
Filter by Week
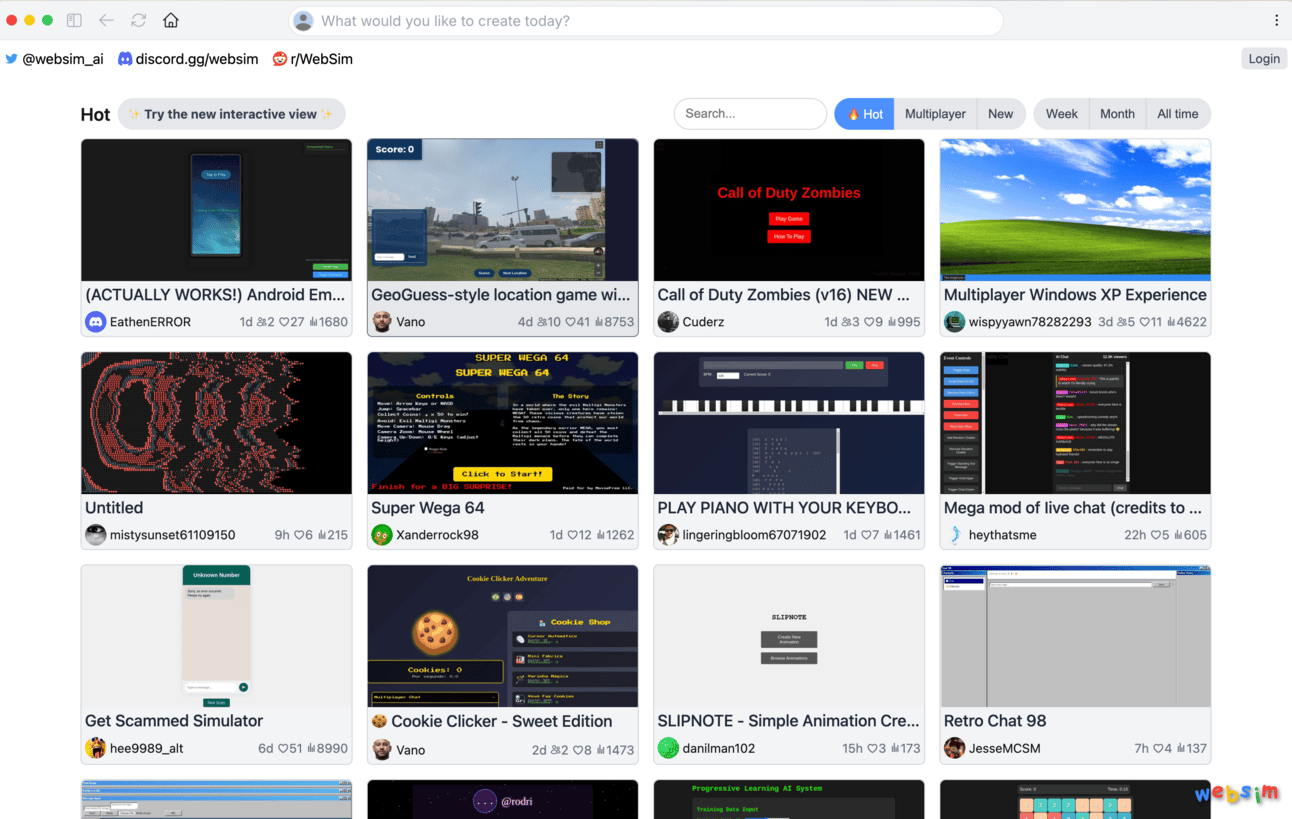click(x=1061, y=114)
